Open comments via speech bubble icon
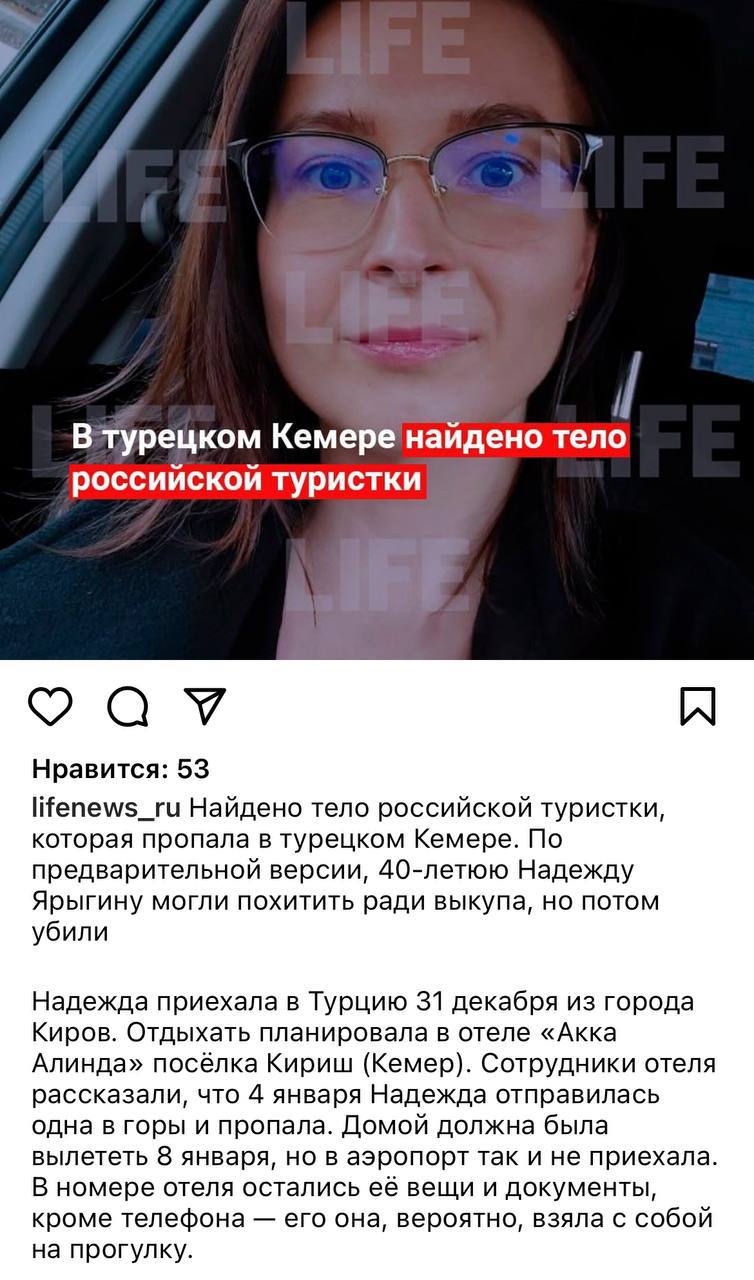754x1280 pixels. (x=127, y=706)
